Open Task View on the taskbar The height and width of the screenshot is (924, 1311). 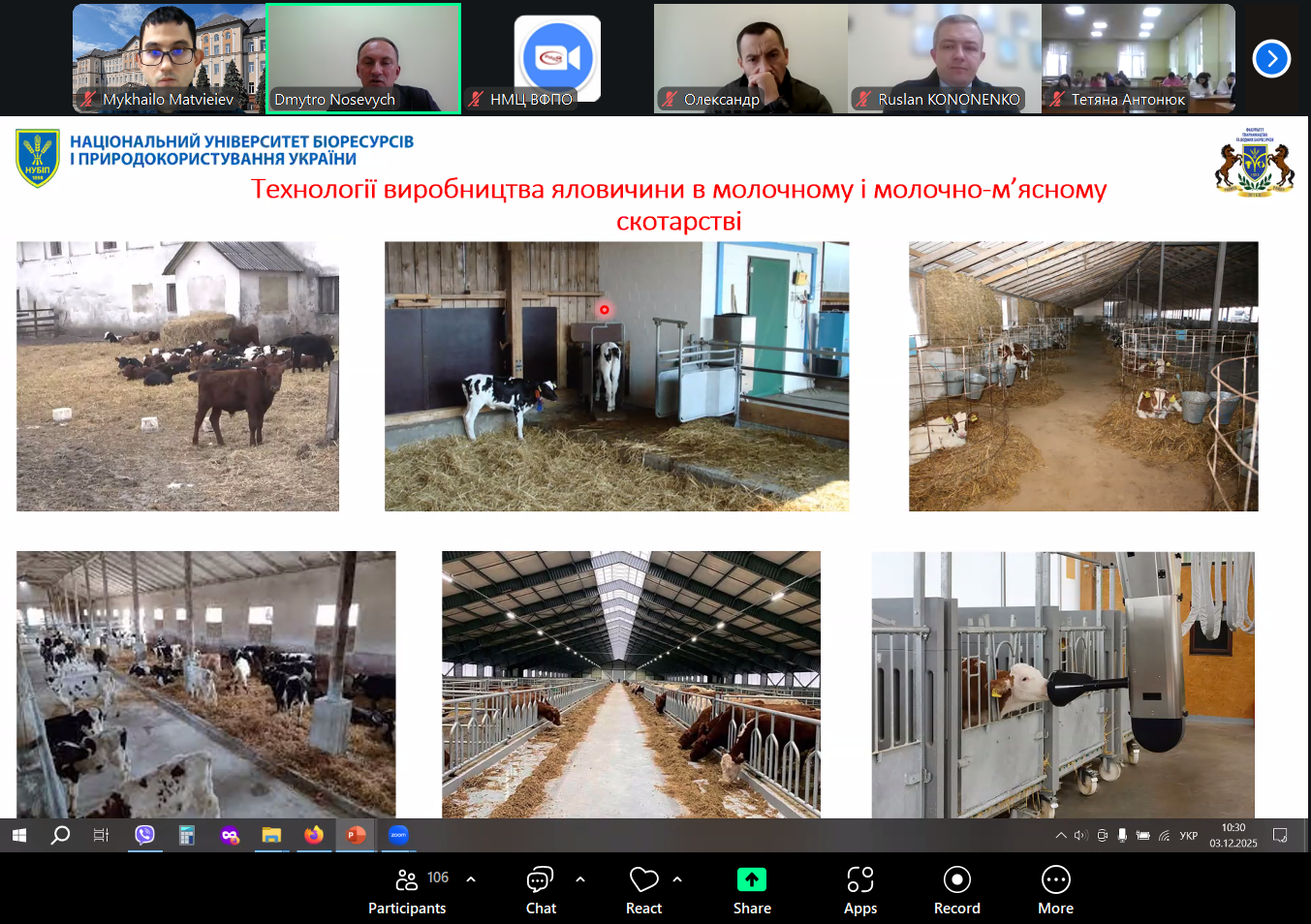(x=101, y=835)
